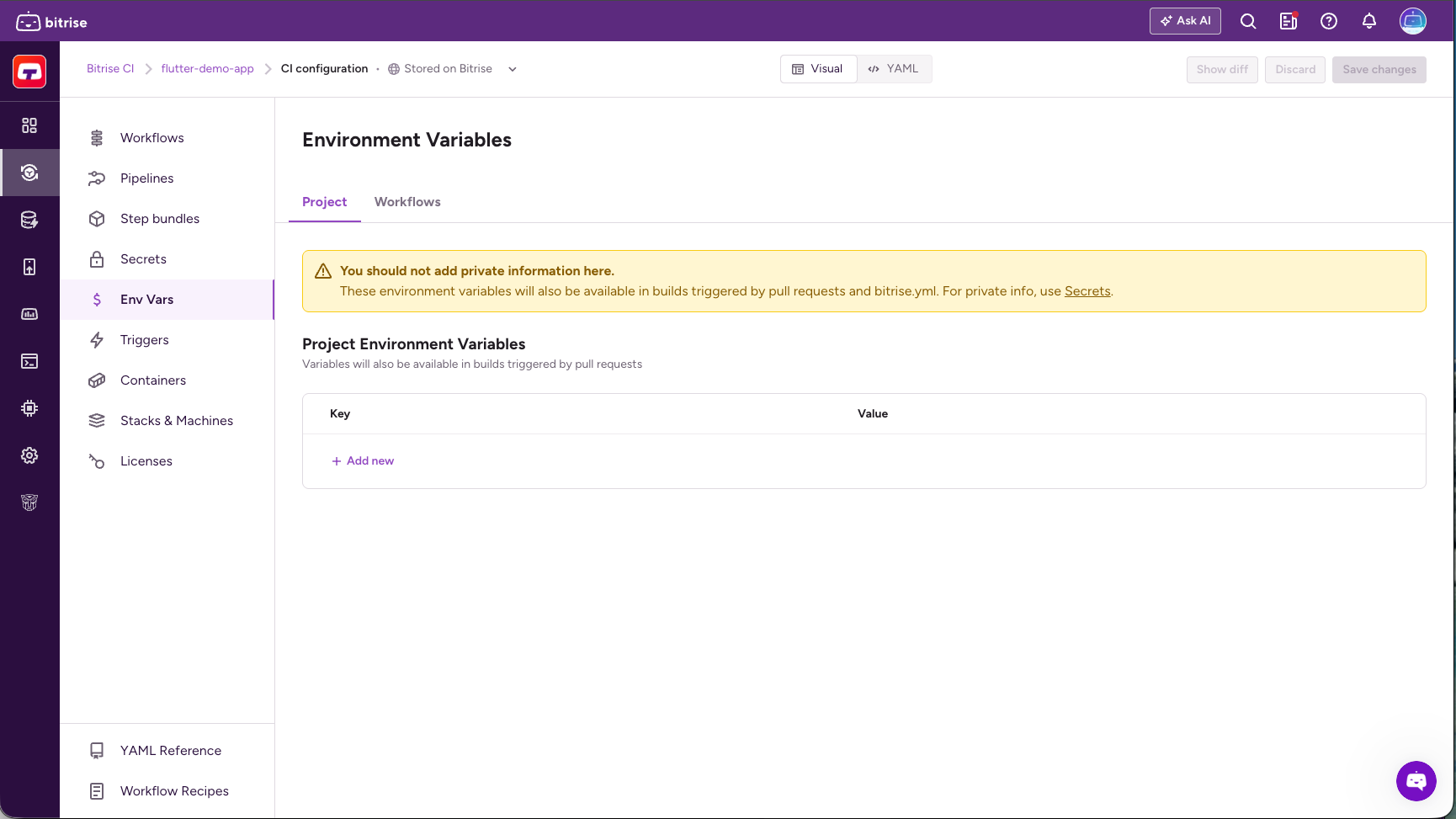Screen dimensions: 1456x819
Task: Open YAML Reference link
Action: 167,751
